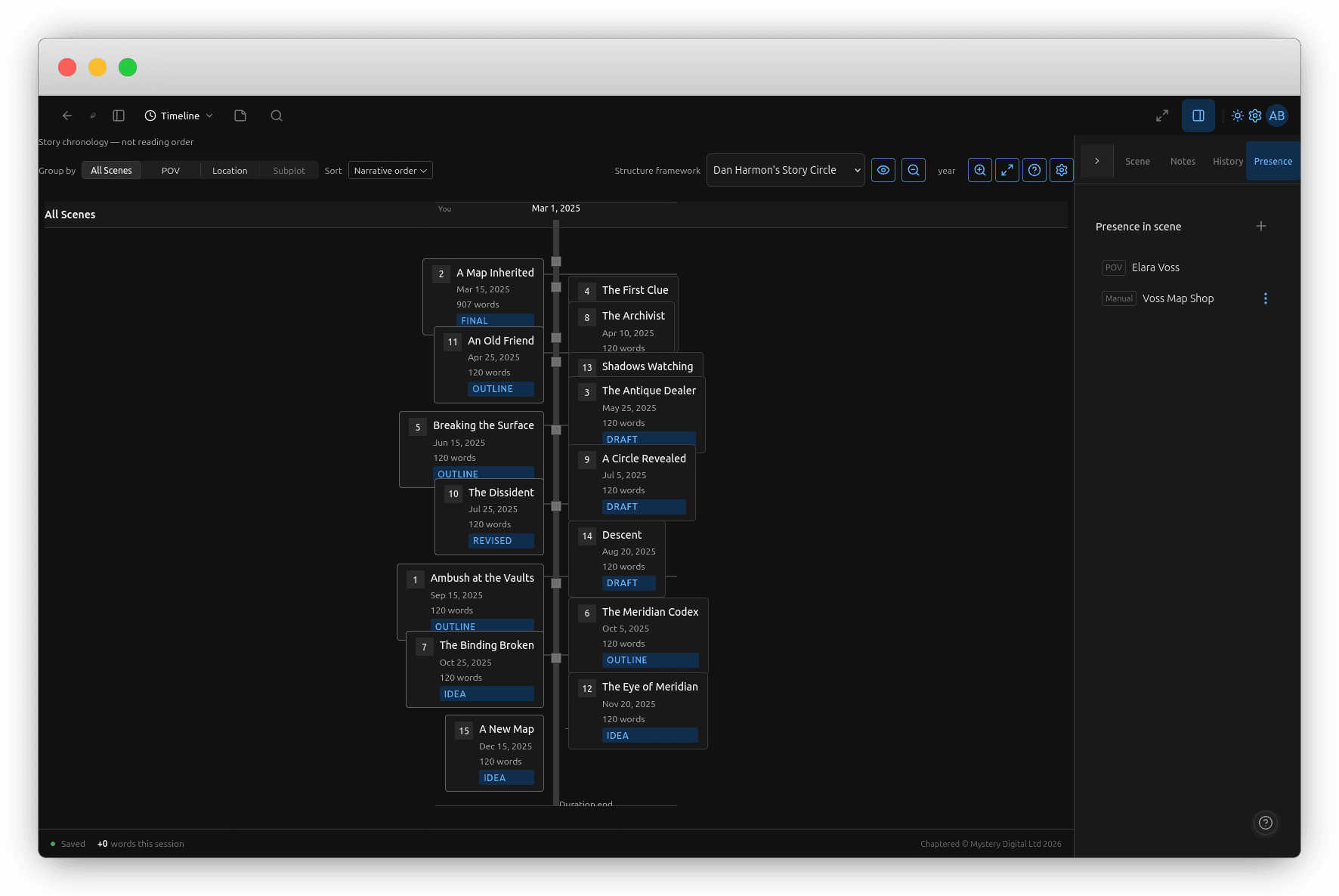
Task: Click the back arrow icon
Action: (x=67, y=116)
